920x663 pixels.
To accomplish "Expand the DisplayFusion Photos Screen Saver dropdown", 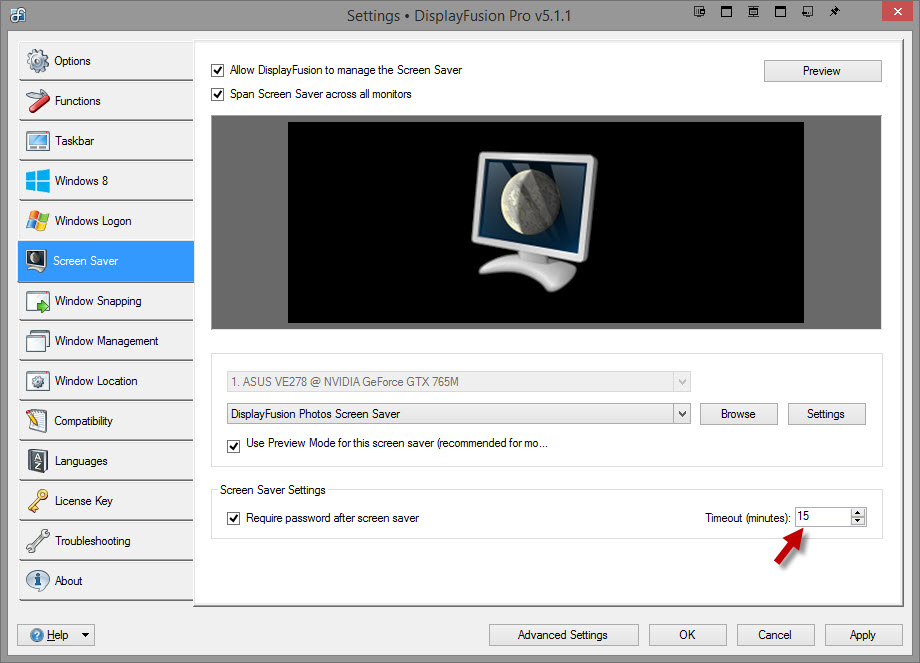I will 682,414.
